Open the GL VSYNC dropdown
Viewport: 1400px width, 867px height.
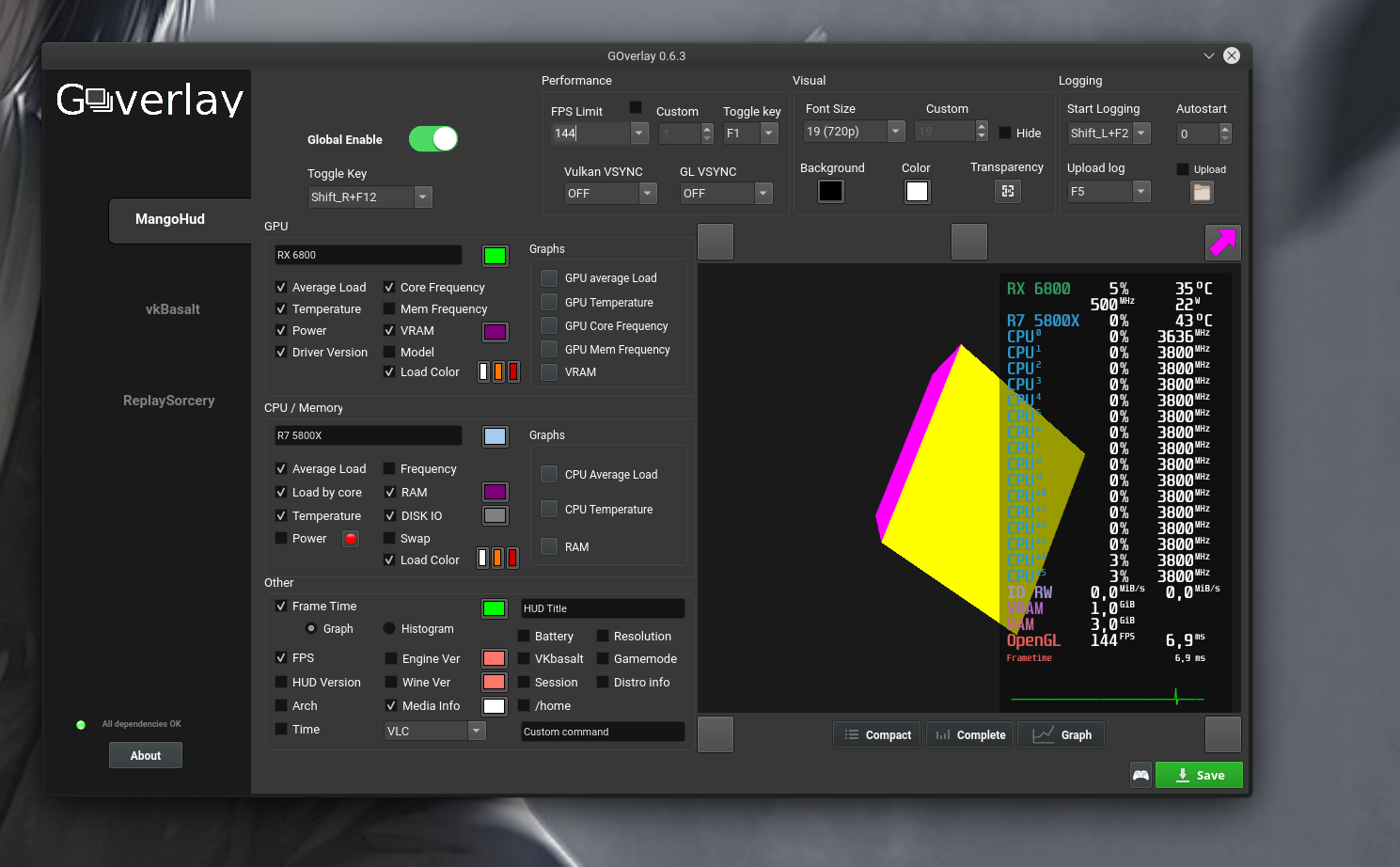click(763, 193)
